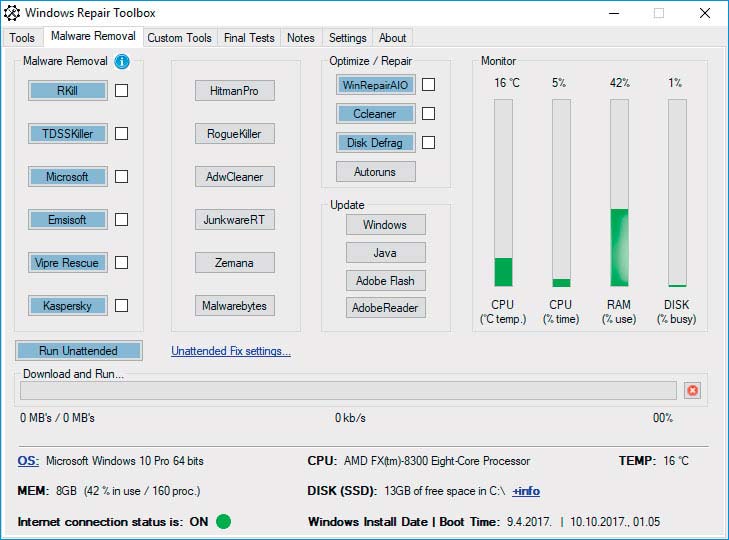Enable the Disk Defrag checkbox
The height and width of the screenshot is (540, 729).
[x=428, y=142]
